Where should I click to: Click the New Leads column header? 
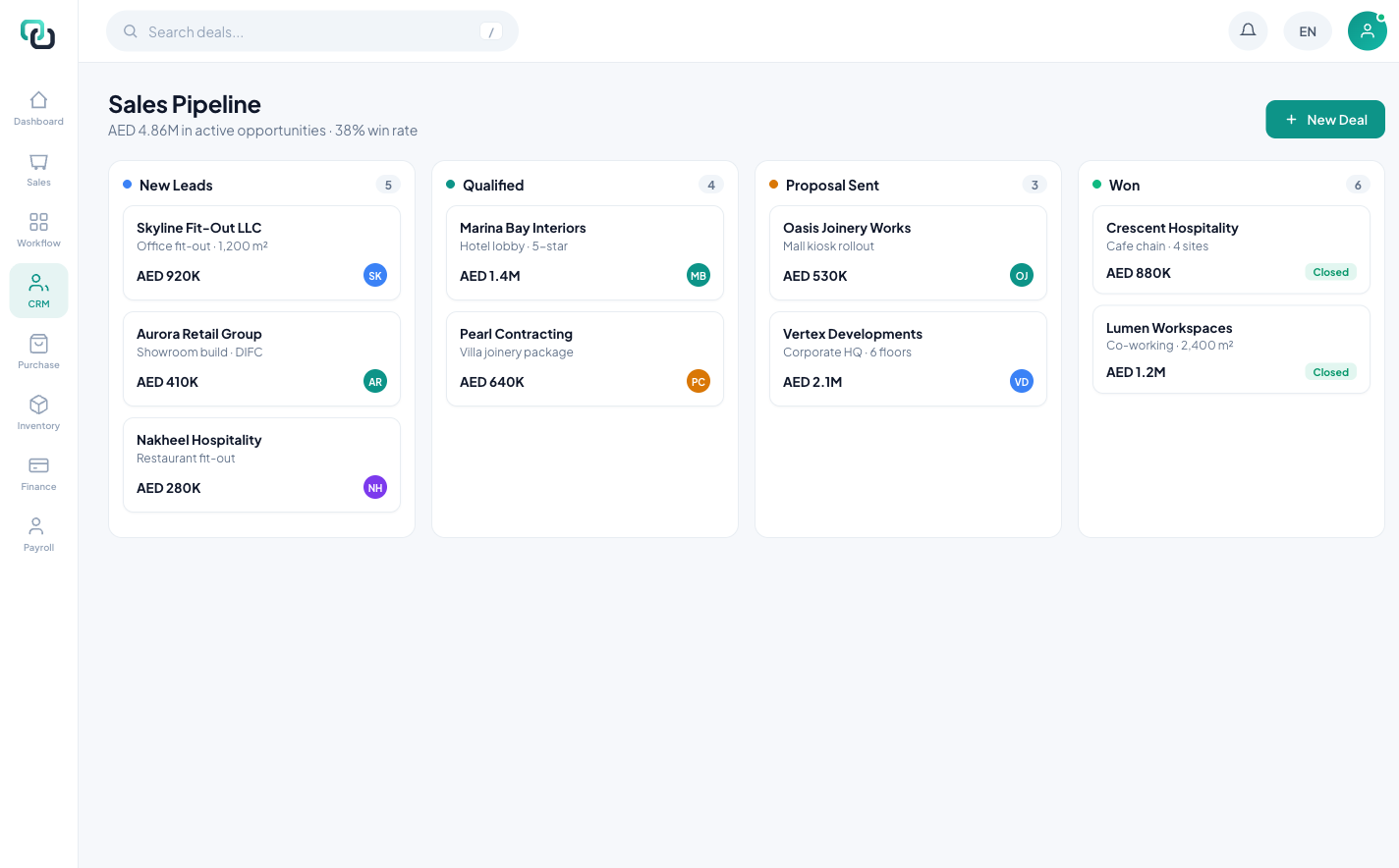click(176, 186)
